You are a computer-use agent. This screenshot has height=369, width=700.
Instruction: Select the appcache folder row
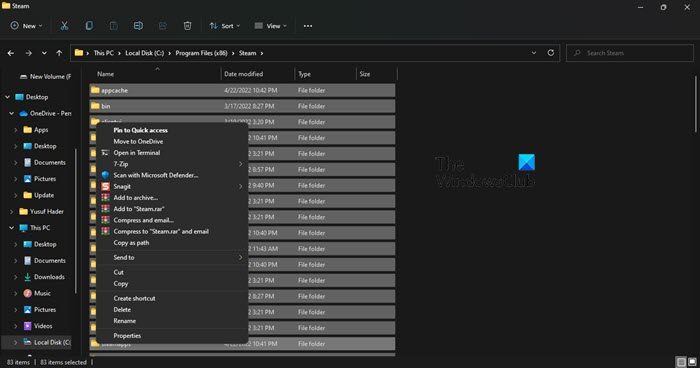tap(242, 91)
